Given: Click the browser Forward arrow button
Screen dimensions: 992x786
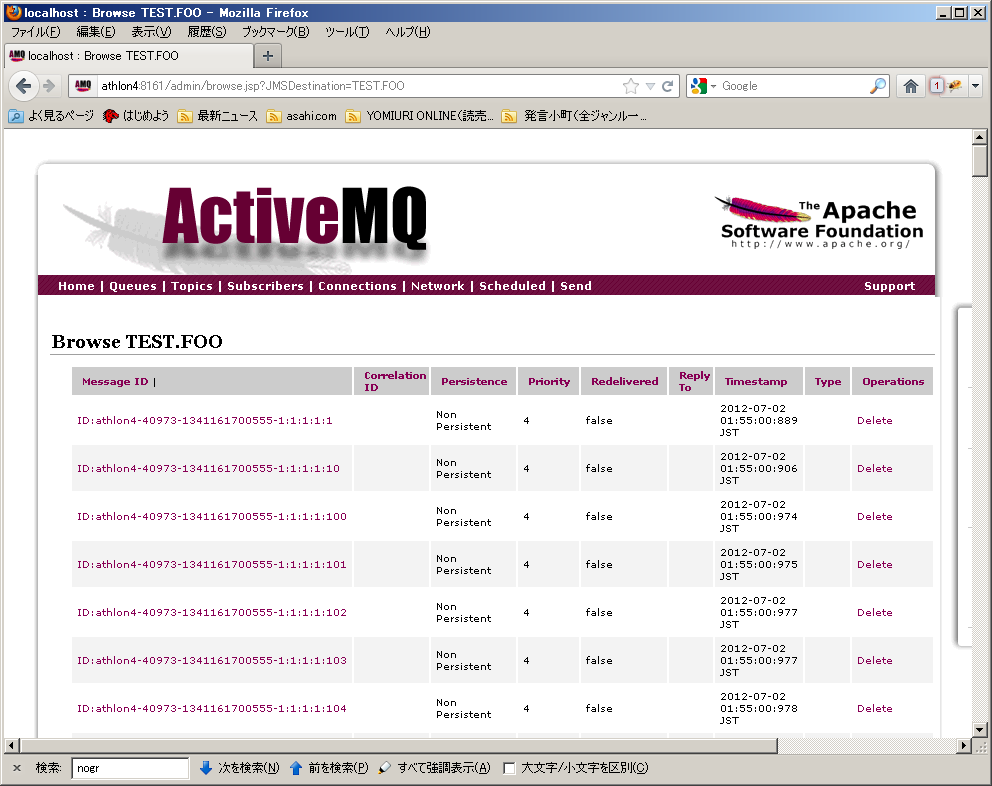Looking at the screenshot, I should [49, 85].
